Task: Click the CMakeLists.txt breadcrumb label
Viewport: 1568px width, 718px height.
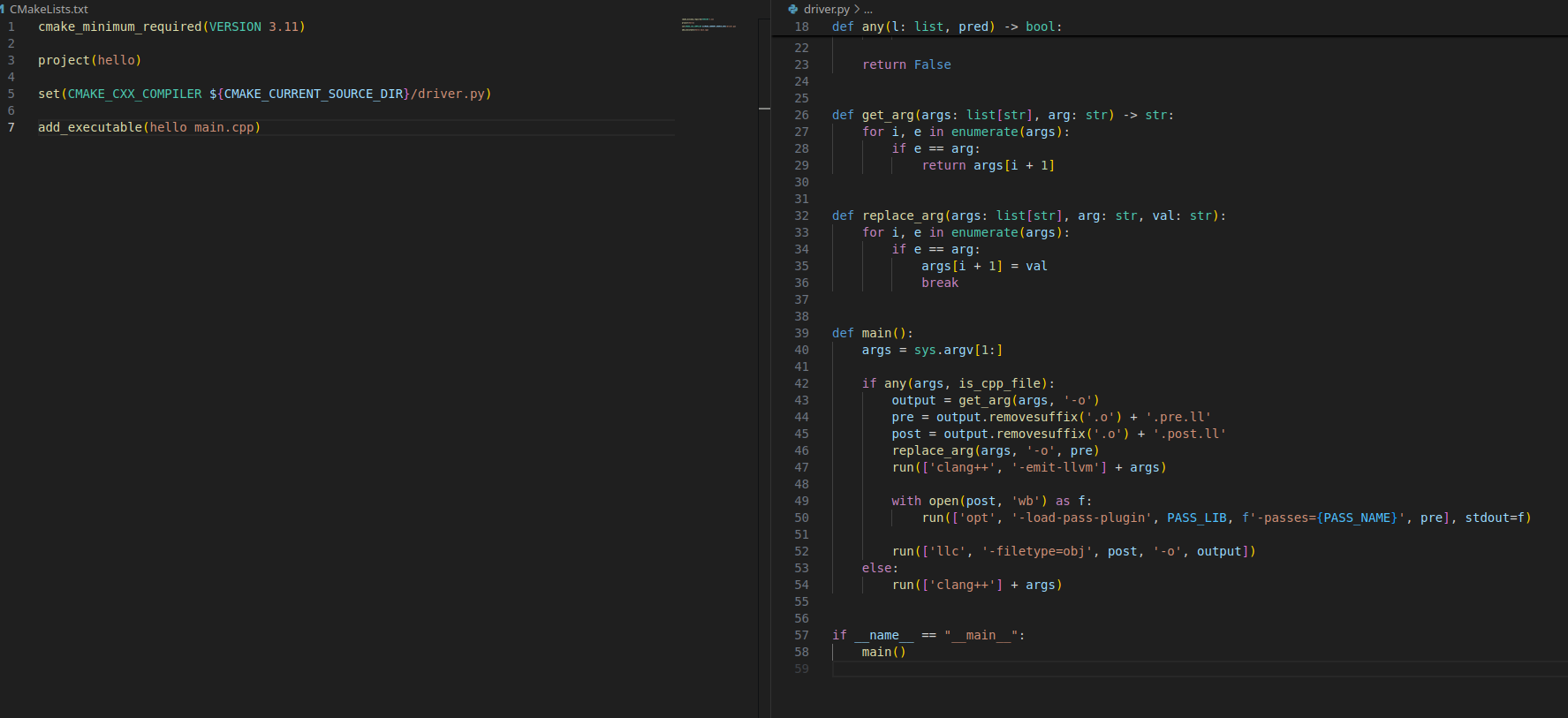Action: click(x=49, y=9)
